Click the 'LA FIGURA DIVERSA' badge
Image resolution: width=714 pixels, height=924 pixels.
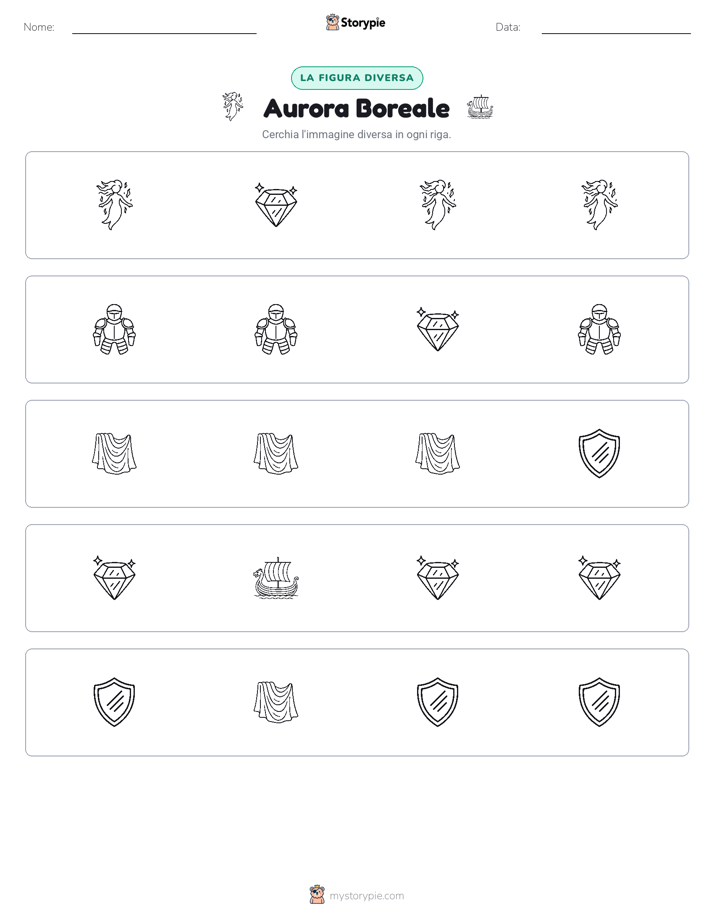[357, 78]
